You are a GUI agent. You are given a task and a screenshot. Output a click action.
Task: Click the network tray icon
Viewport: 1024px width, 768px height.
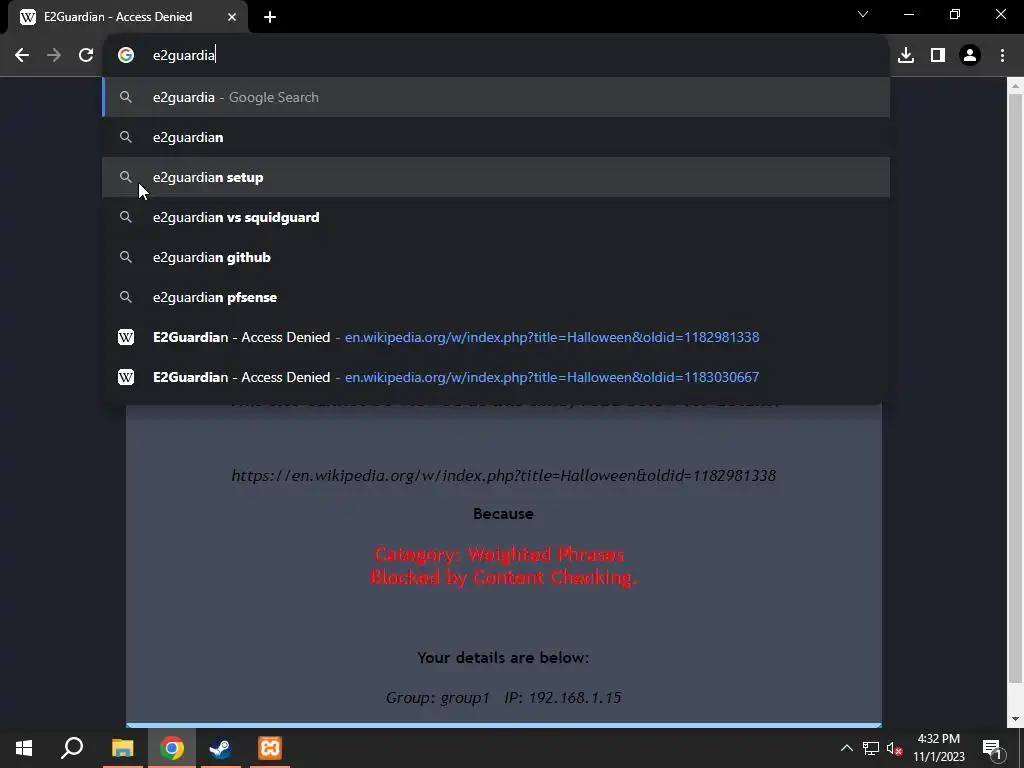(871, 748)
